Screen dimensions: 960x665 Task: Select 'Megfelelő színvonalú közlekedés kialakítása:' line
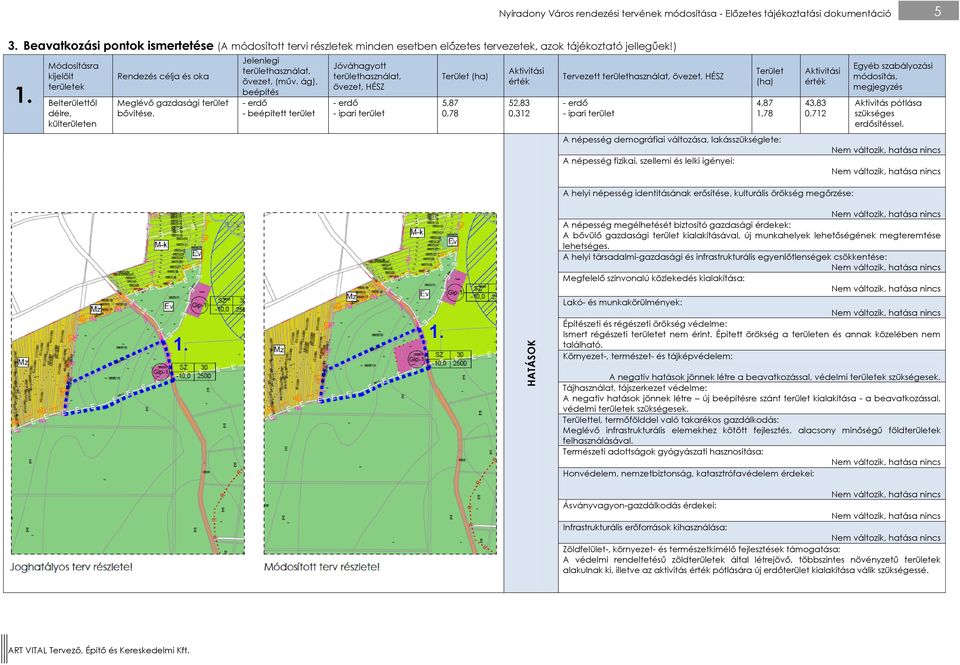point(653,278)
